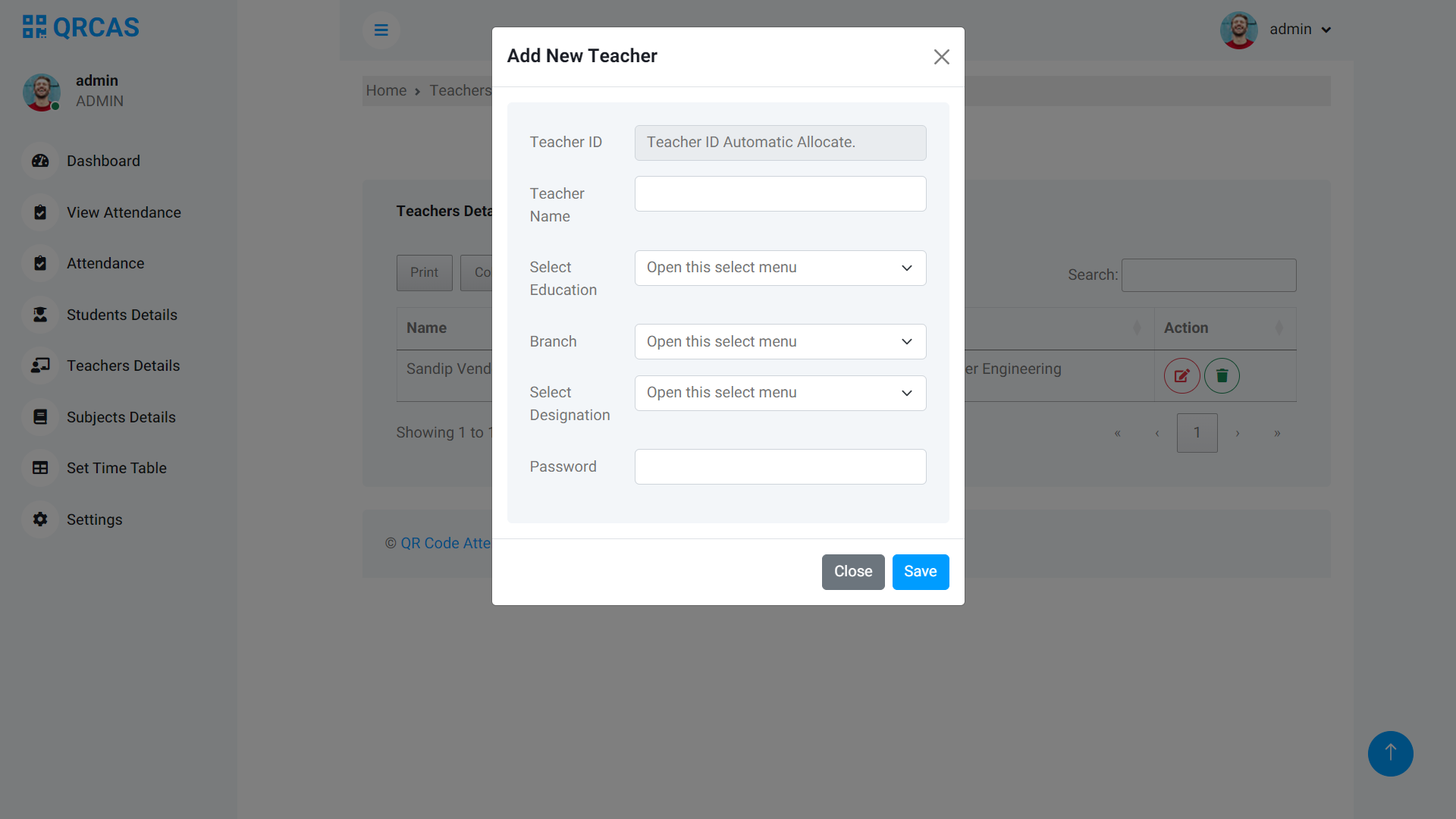Select the Subjects Details sidebar icon
1456x819 pixels.
[39, 417]
